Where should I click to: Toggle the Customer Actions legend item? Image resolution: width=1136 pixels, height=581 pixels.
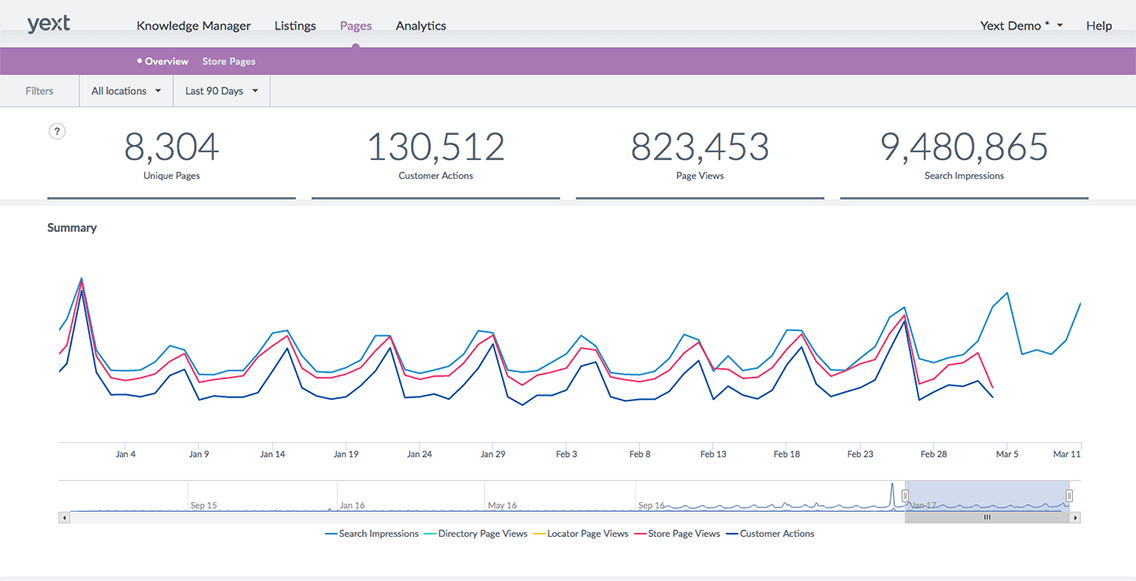[x=779, y=533]
